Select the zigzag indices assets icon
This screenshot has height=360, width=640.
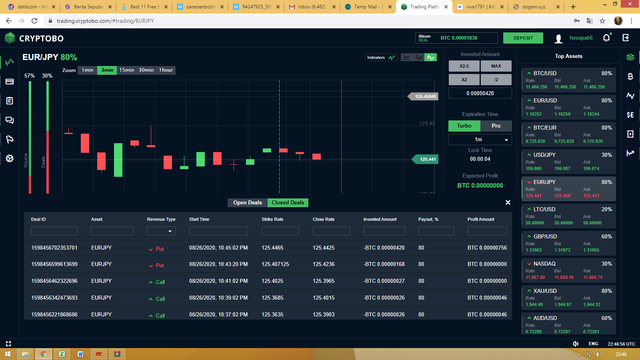point(630,96)
